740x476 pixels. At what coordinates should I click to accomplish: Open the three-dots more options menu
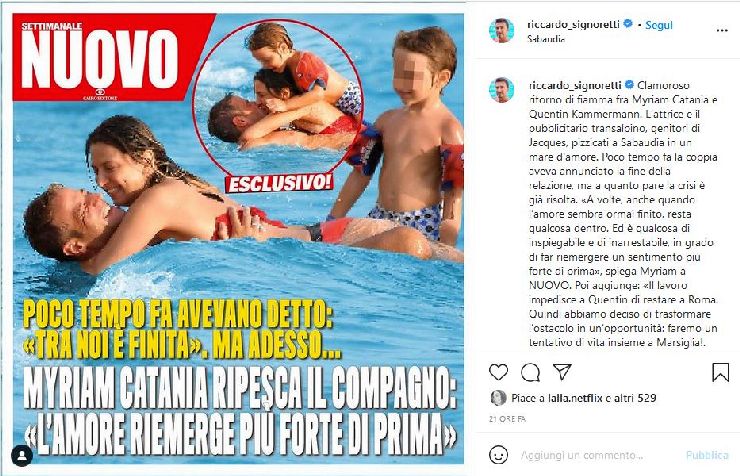(722, 31)
